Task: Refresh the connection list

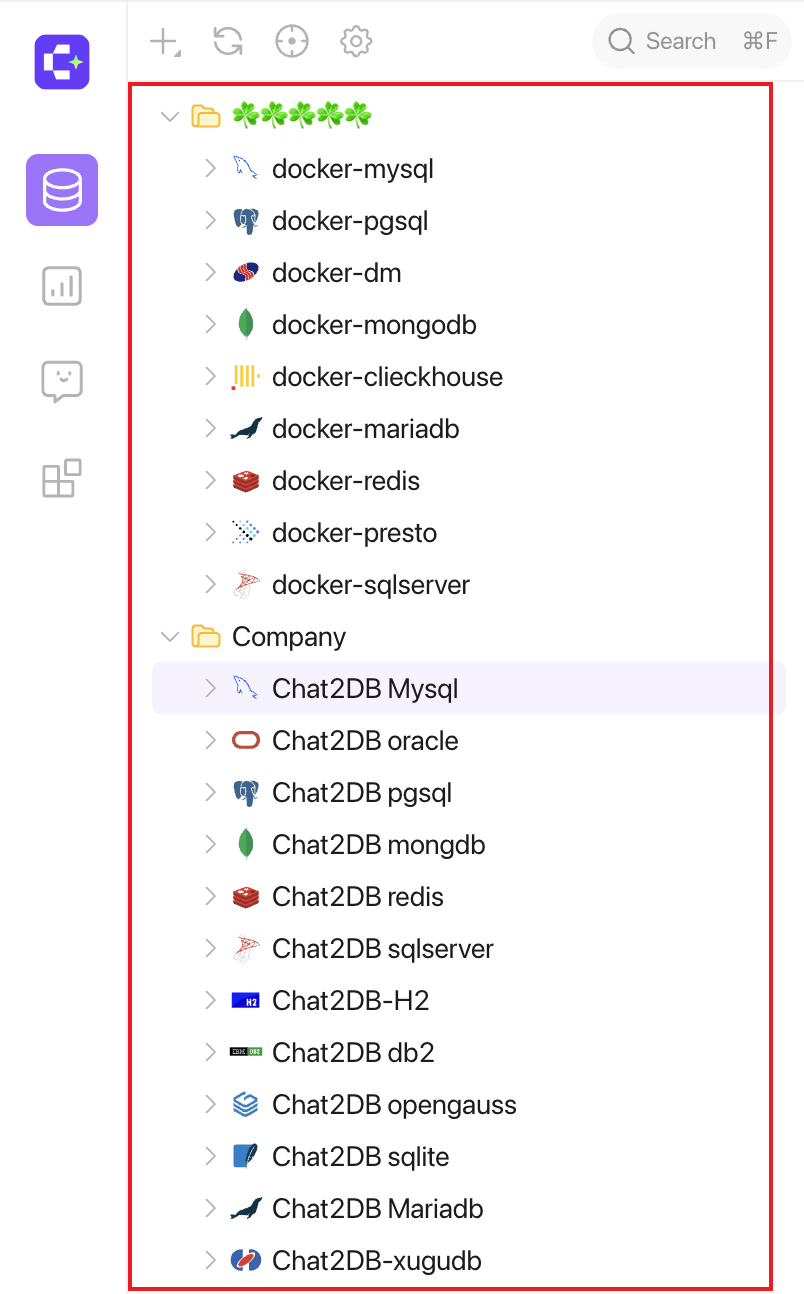Action: pyautogui.click(x=228, y=41)
